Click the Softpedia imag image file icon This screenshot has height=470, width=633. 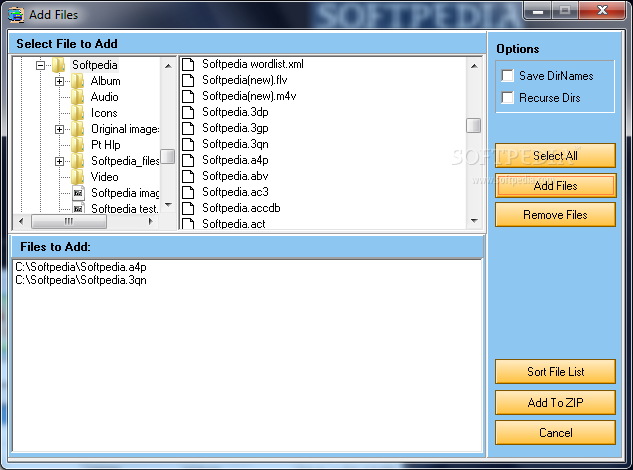[x=78, y=193]
